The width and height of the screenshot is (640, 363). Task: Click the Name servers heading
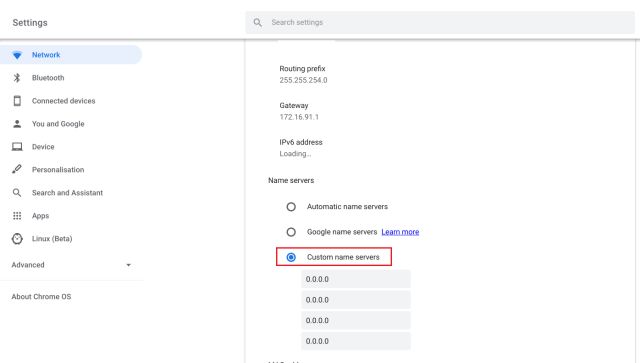pyautogui.click(x=291, y=180)
